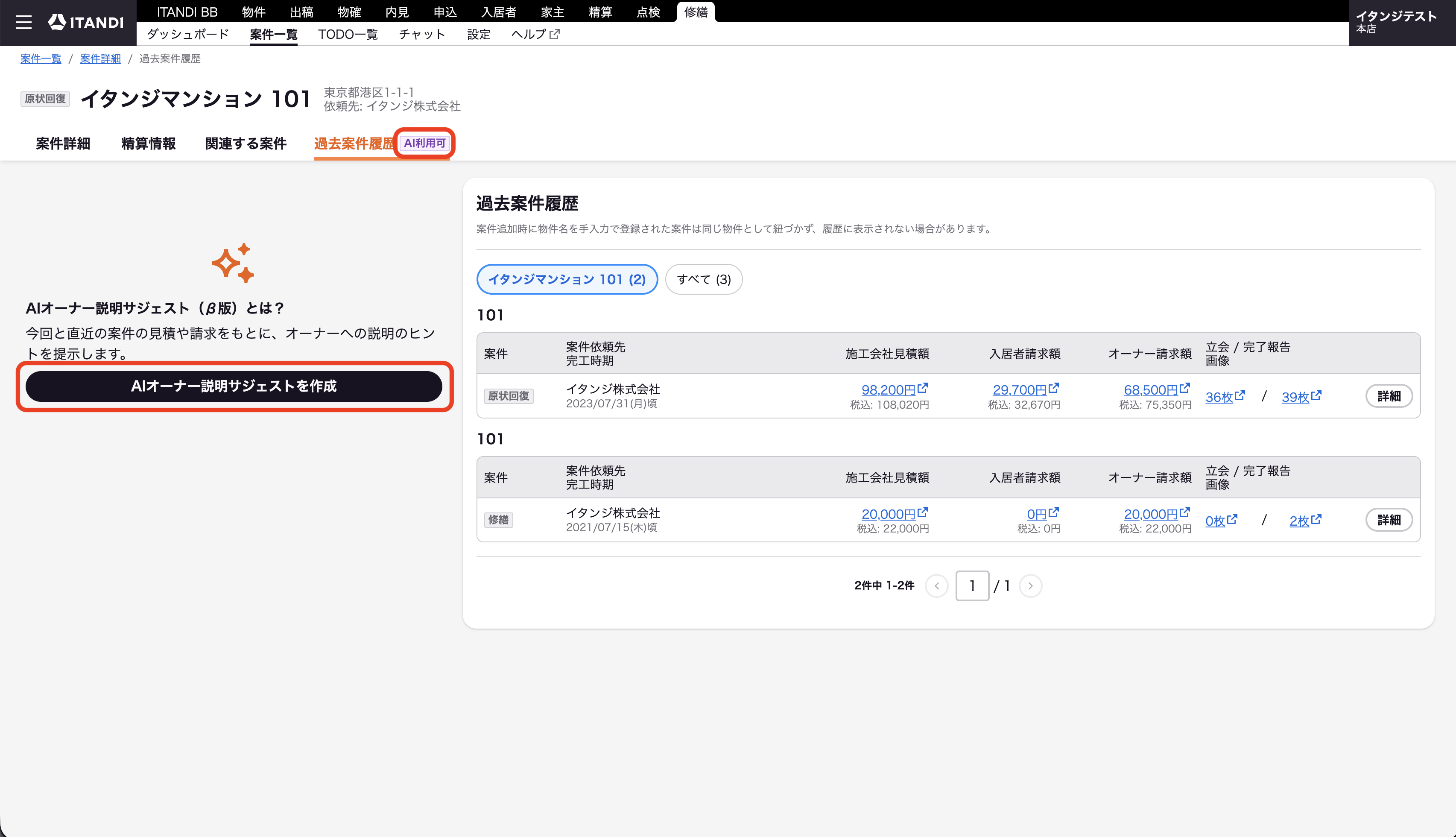Open 29,700円 tenant billing link
This screenshot has width=1456, height=837.
coord(1026,389)
